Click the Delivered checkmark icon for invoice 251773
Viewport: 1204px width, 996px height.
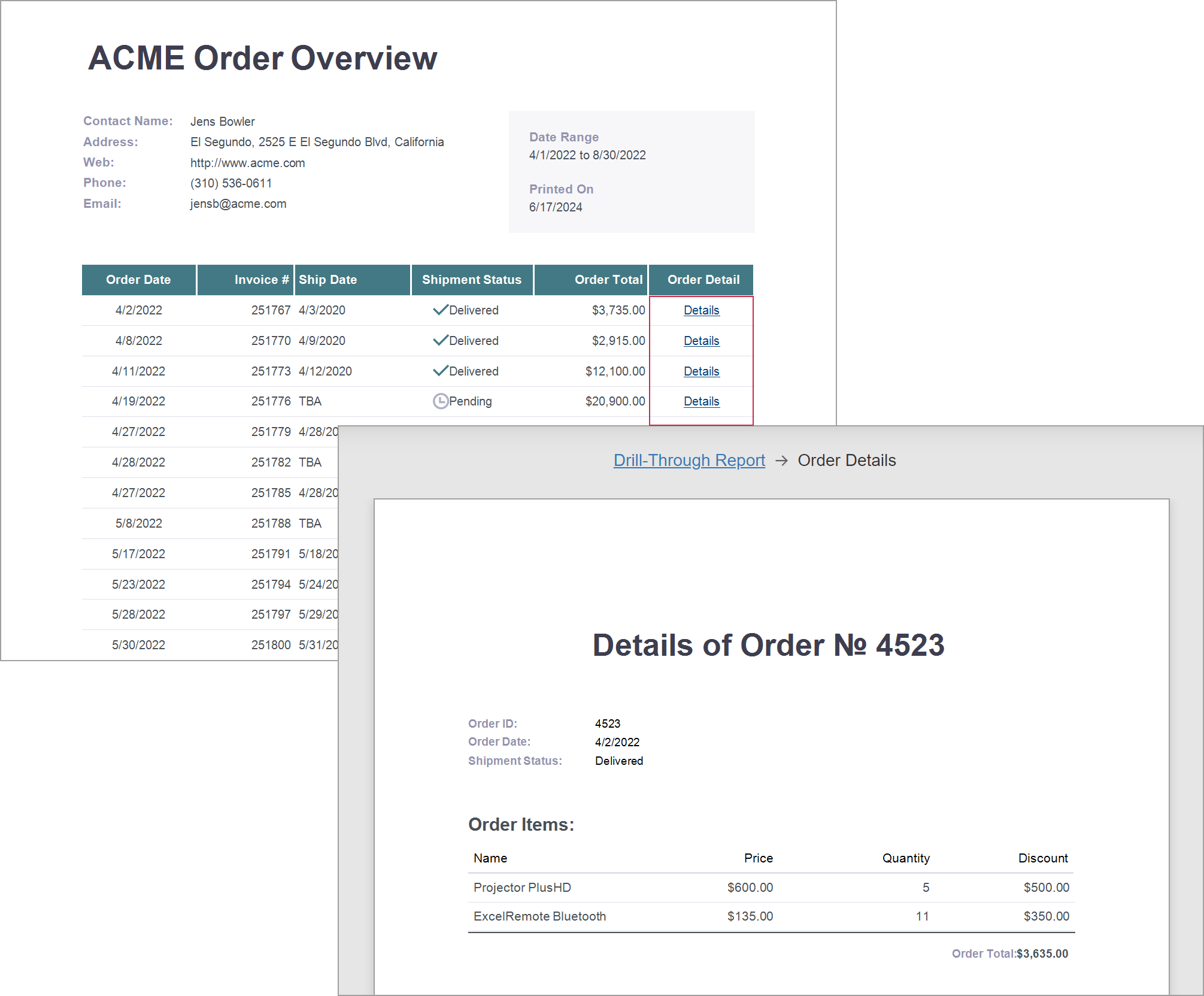[x=440, y=371]
